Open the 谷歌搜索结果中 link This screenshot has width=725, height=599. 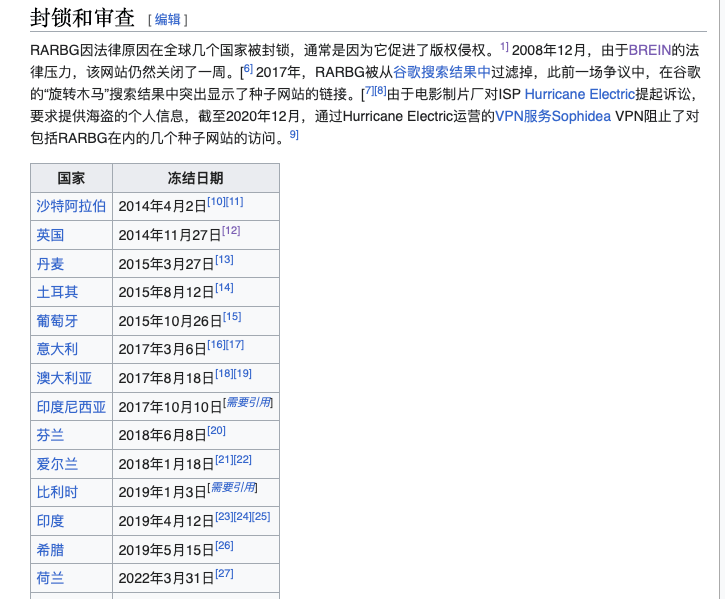[442, 72]
